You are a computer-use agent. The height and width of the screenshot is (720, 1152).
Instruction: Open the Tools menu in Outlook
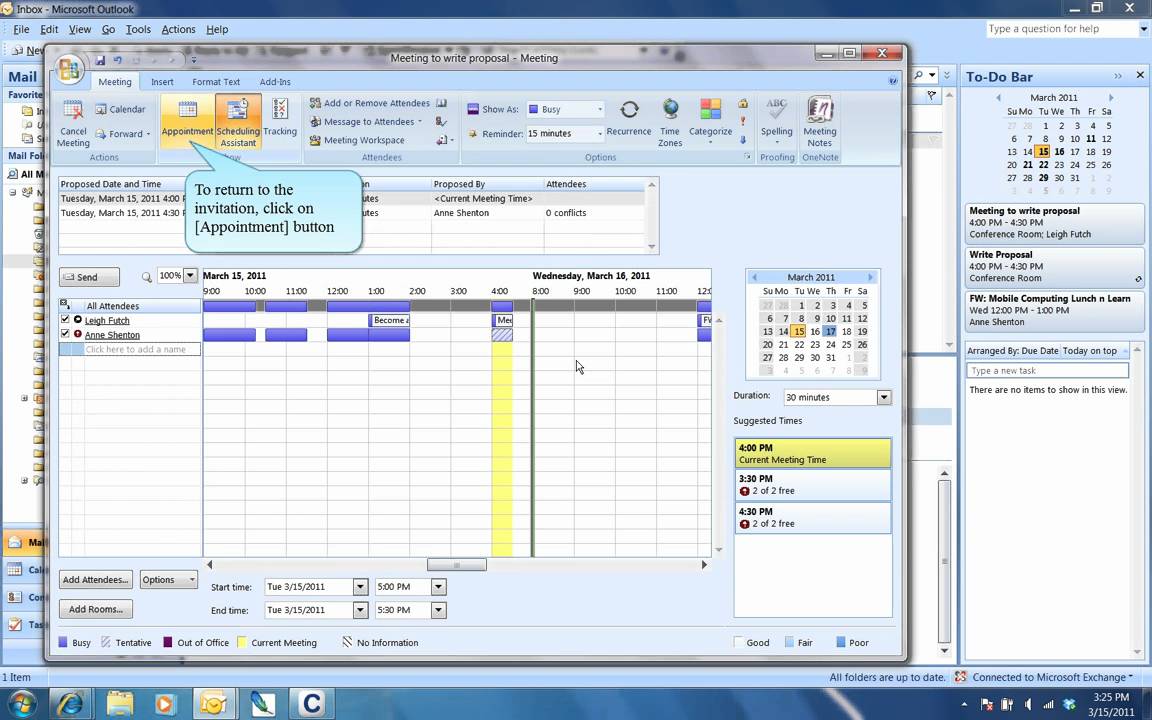(x=138, y=29)
